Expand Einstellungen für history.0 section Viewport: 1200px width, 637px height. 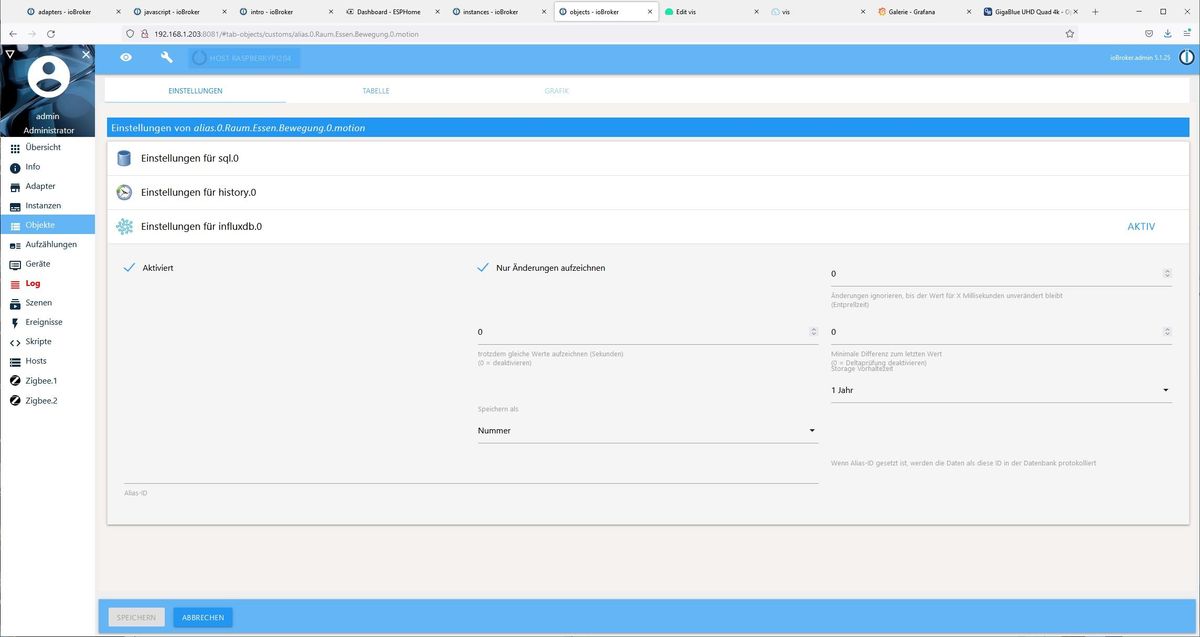pos(648,192)
